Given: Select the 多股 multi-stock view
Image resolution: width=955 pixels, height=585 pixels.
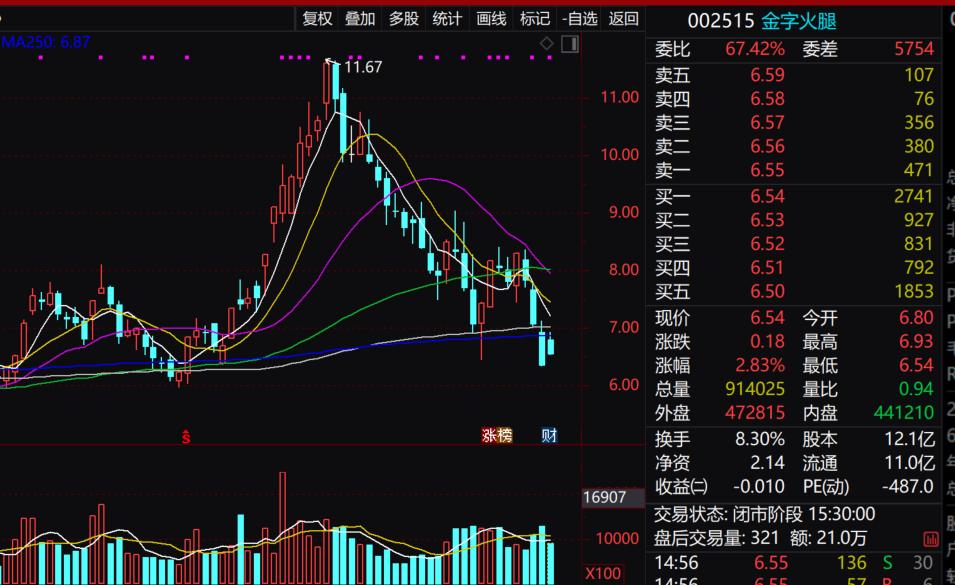Looking at the screenshot, I should 403,19.
